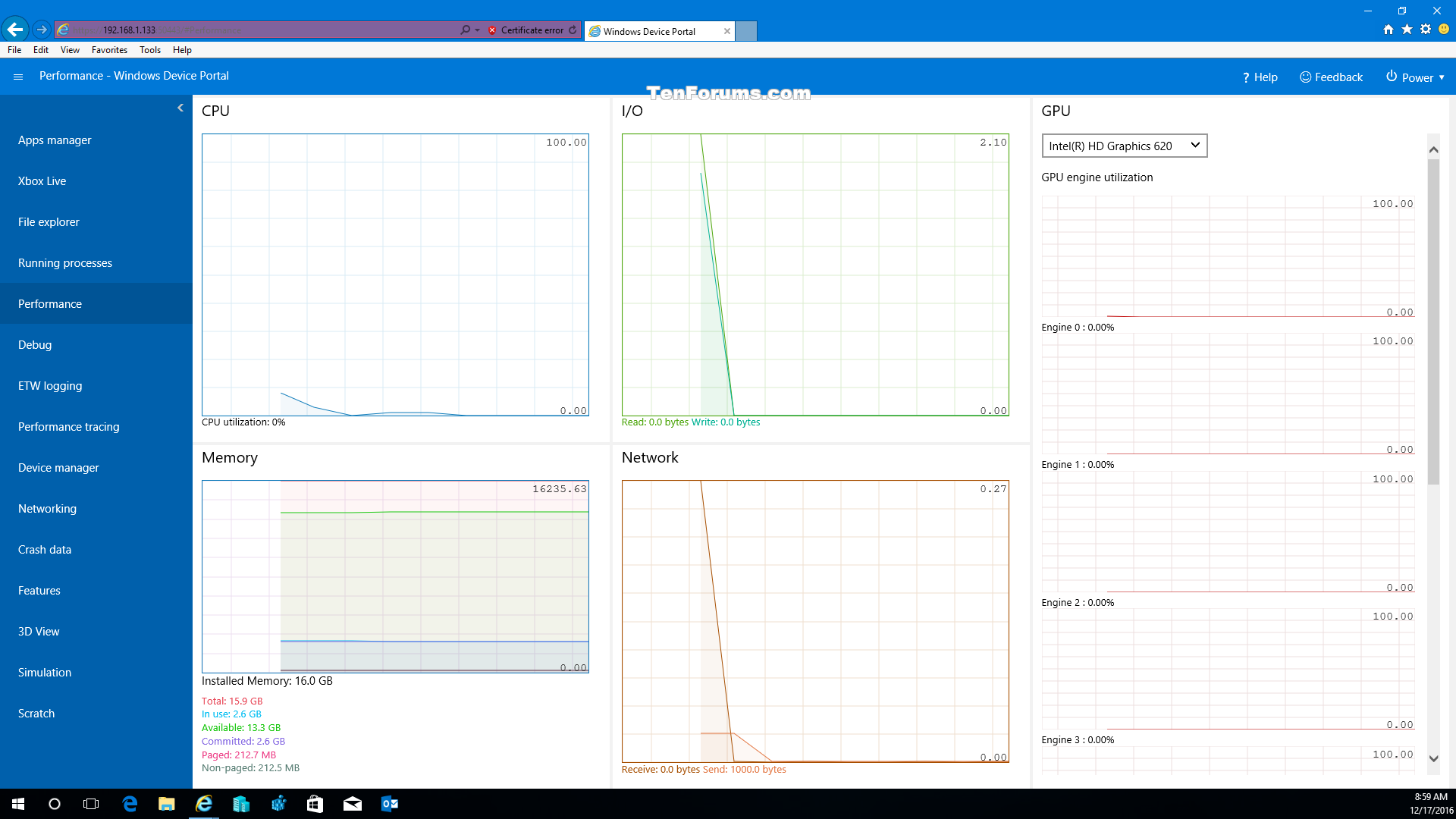Image resolution: width=1456 pixels, height=819 pixels.
Task: Open Mail app from taskbar
Action: tap(352, 804)
